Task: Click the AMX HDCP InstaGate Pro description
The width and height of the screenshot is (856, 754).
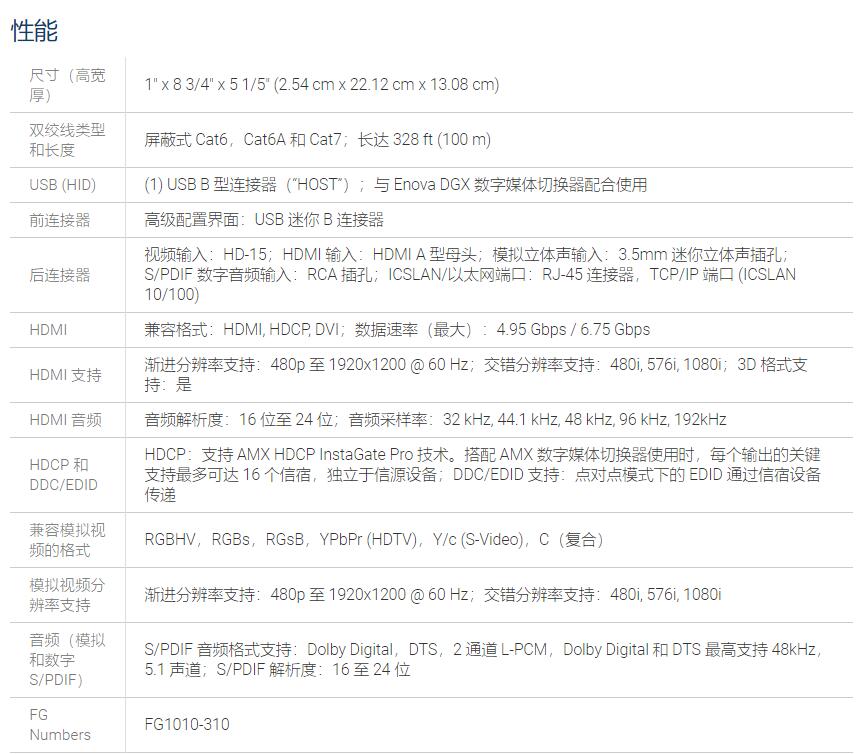Action: coord(483,474)
